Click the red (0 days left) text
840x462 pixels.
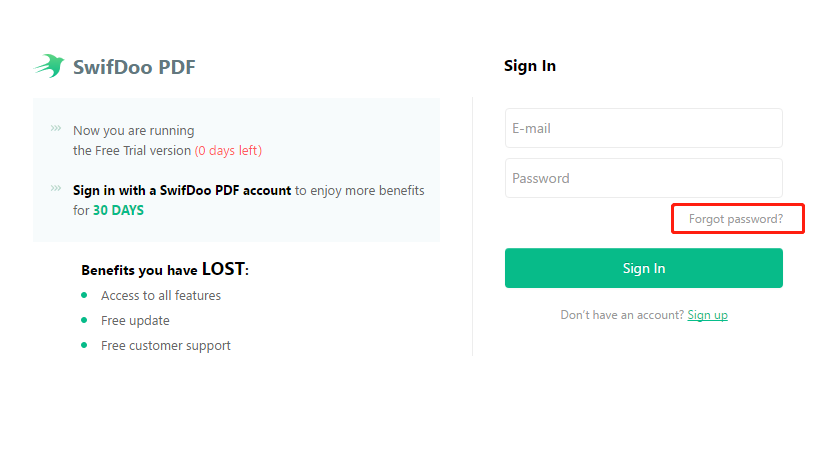[x=228, y=151]
